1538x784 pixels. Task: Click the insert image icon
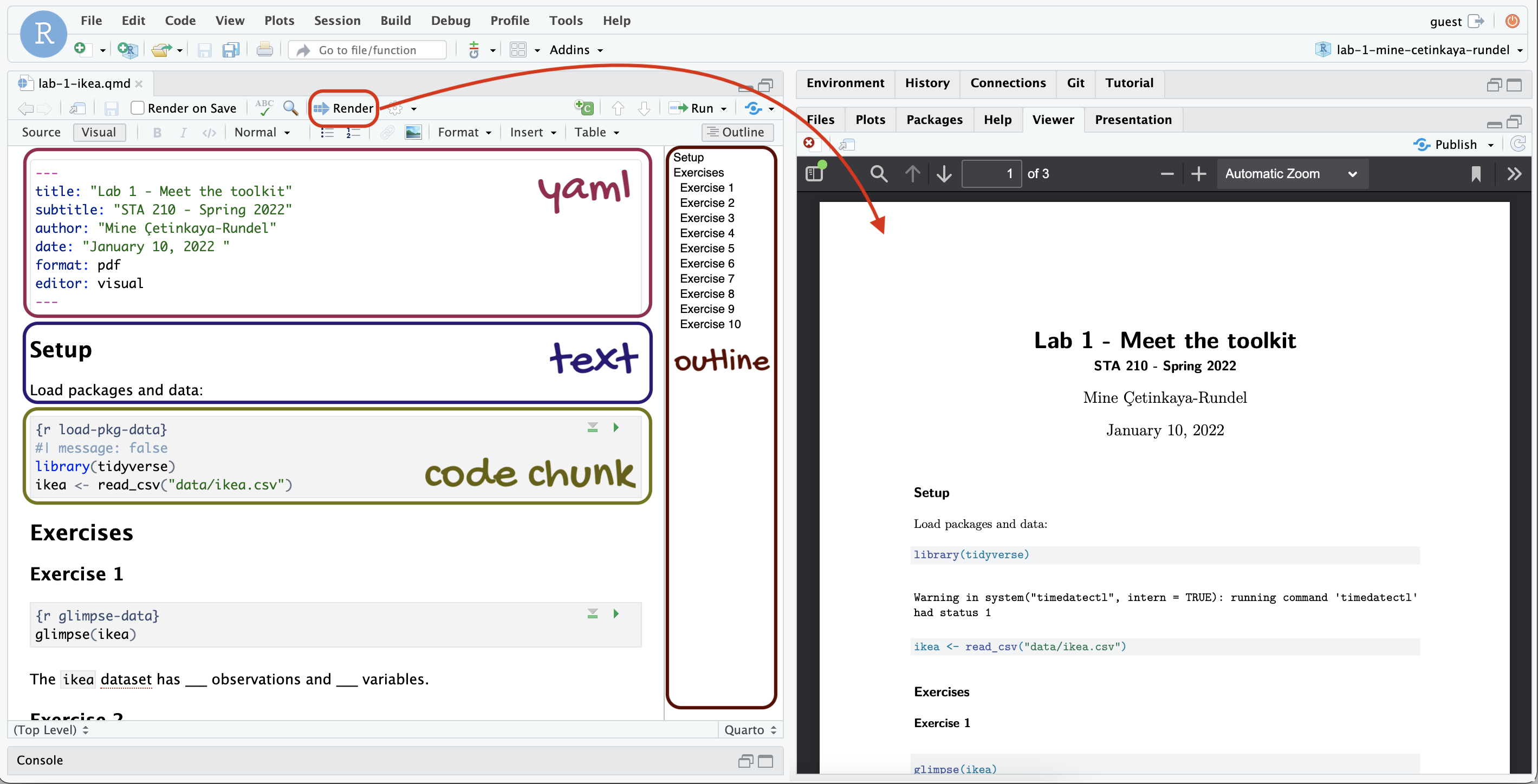click(x=413, y=133)
